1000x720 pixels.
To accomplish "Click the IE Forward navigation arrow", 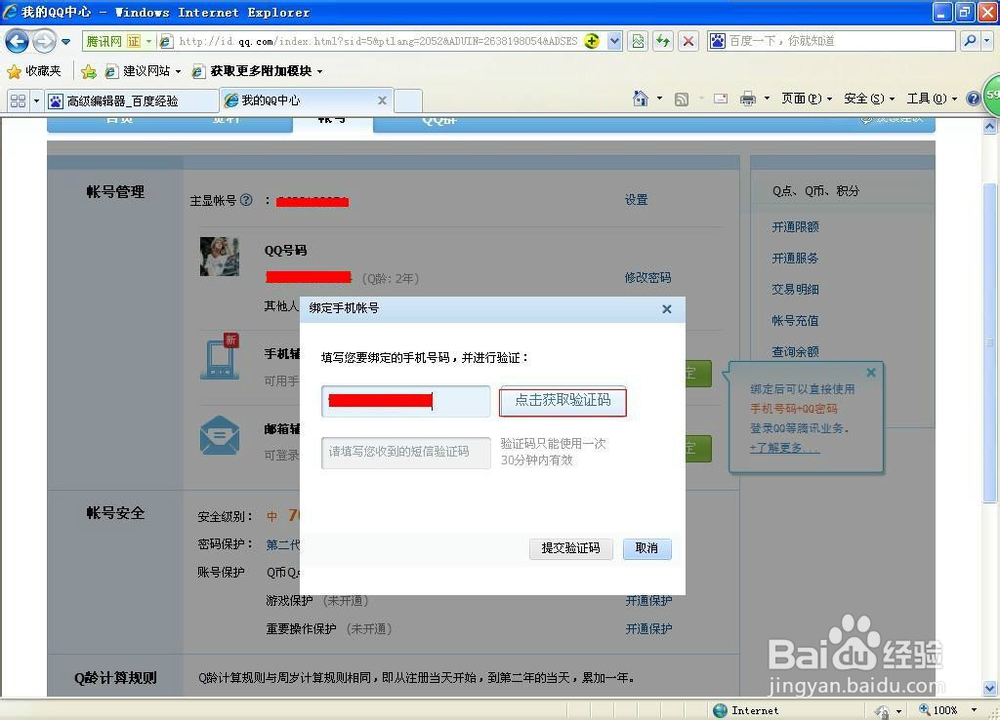I will 44,42.
